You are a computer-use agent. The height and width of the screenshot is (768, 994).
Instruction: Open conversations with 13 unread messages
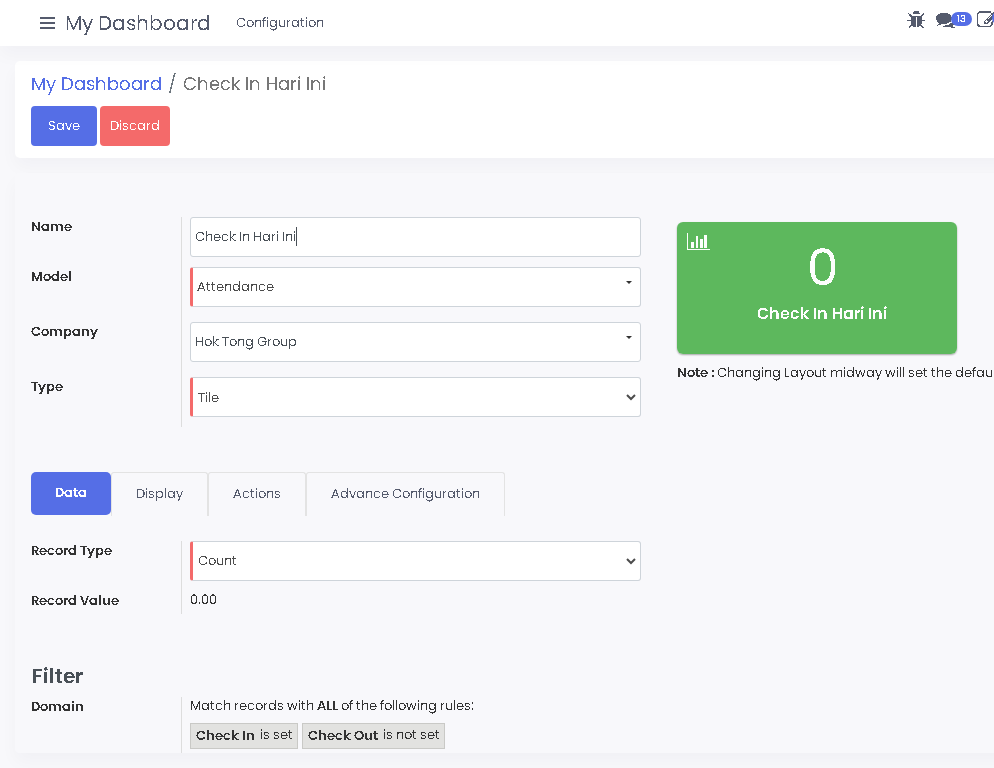click(x=950, y=19)
